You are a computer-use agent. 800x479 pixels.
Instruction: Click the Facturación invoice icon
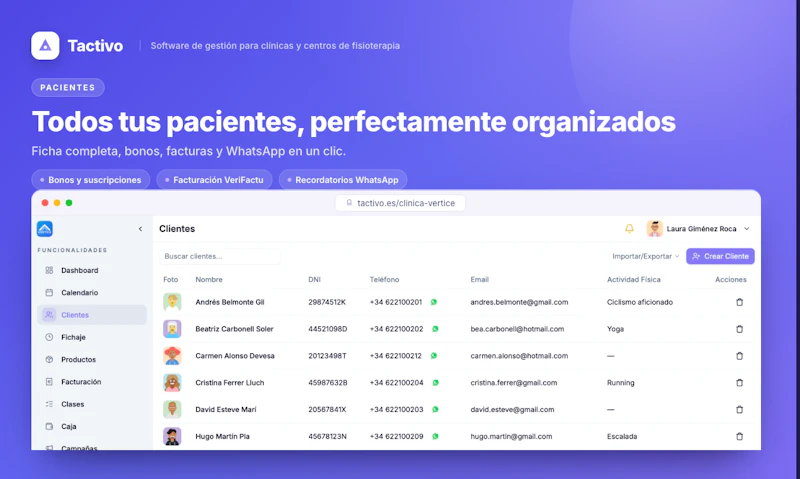(x=49, y=382)
